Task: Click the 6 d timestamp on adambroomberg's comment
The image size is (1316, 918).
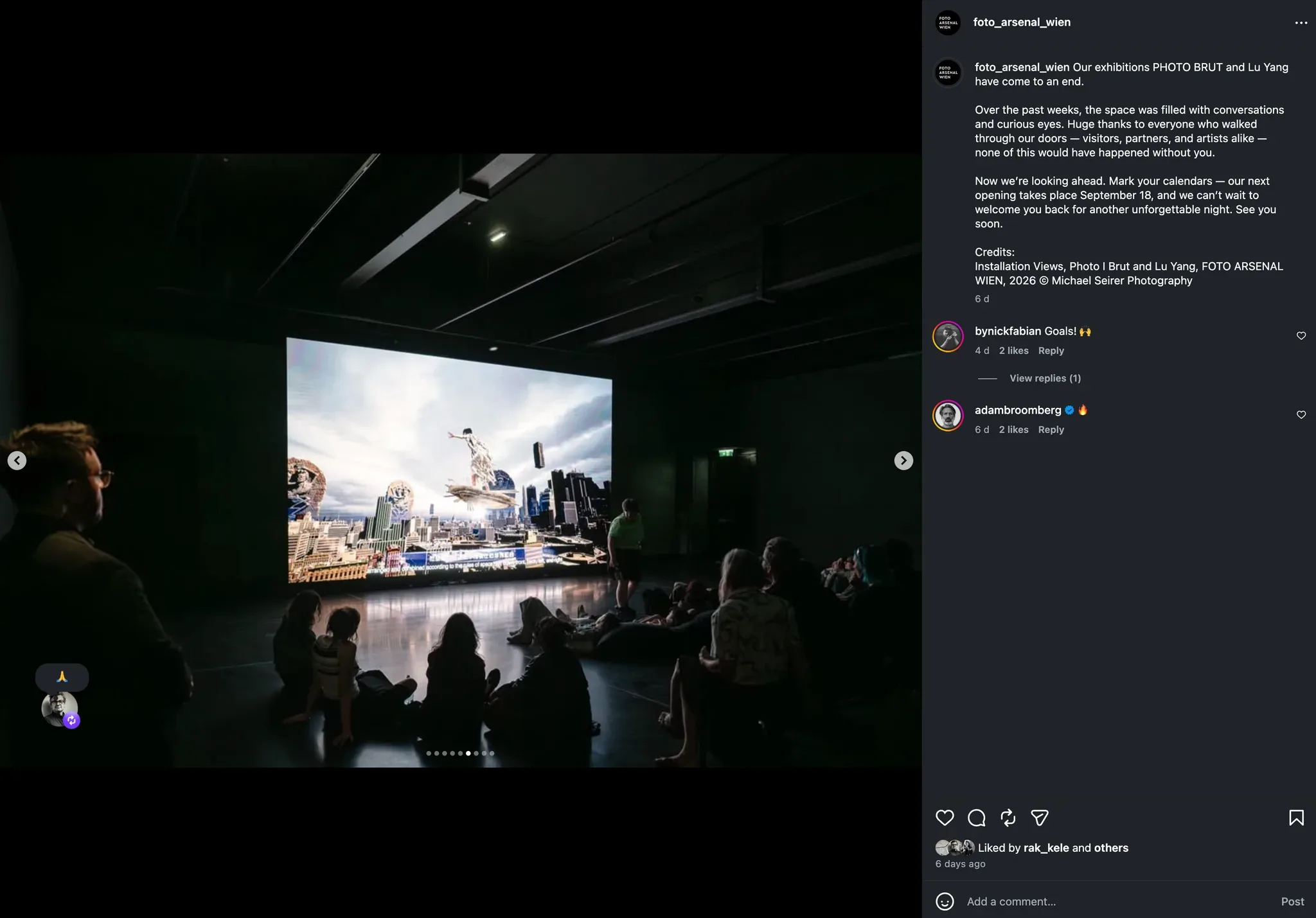Action: pos(982,430)
